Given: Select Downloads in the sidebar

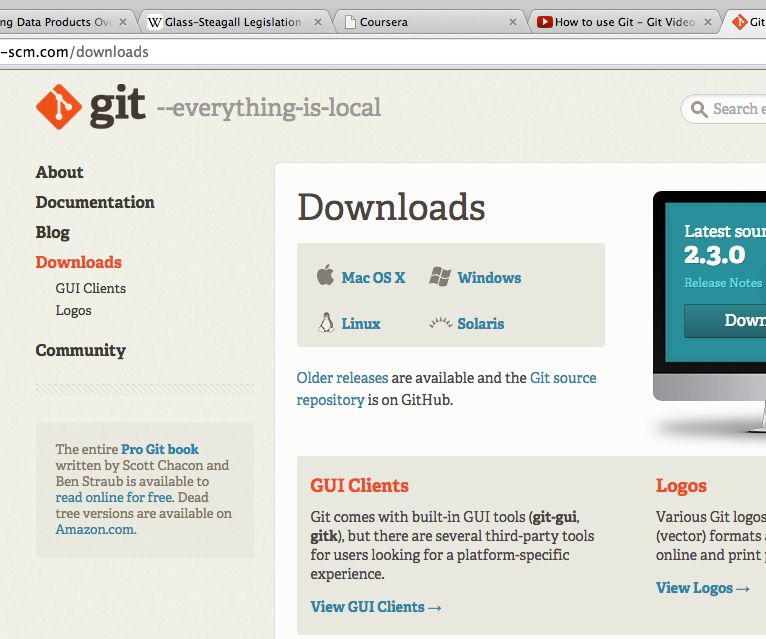Looking at the screenshot, I should click(x=79, y=262).
